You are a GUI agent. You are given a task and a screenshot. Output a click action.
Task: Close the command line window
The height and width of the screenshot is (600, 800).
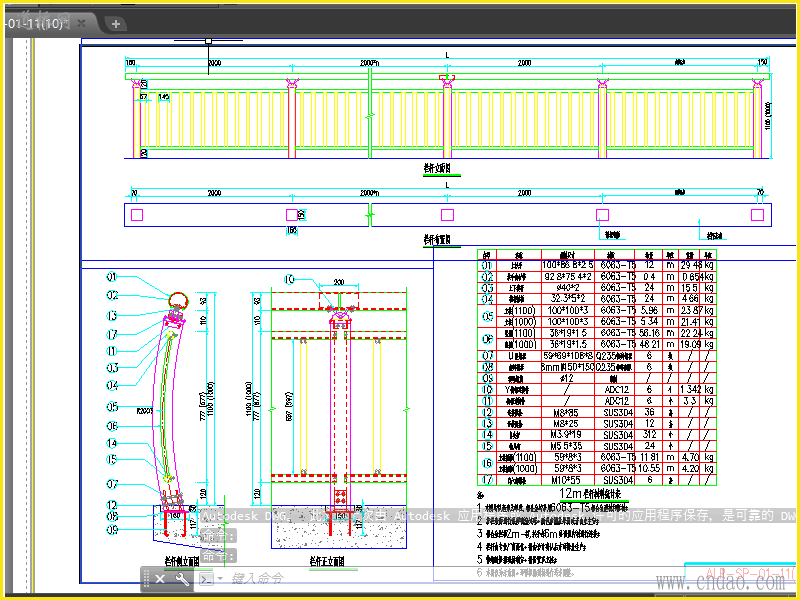pos(160,579)
